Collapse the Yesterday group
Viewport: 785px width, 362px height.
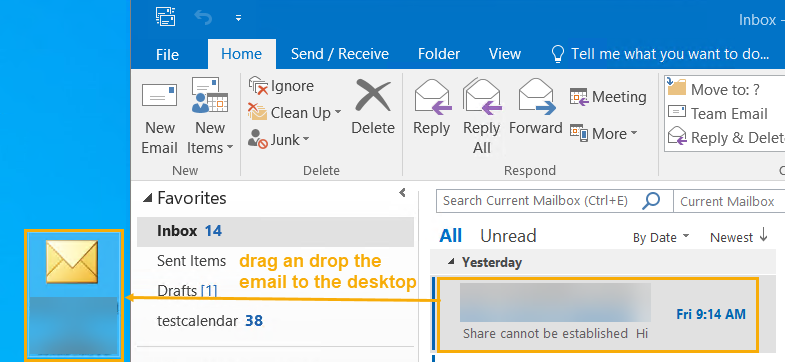coord(451,262)
